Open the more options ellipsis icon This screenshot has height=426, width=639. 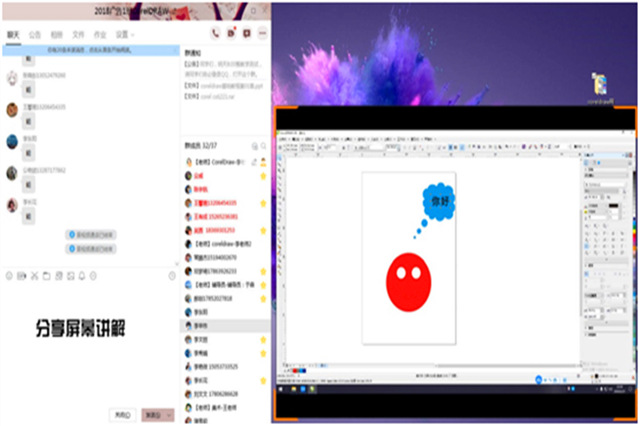pos(263,33)
